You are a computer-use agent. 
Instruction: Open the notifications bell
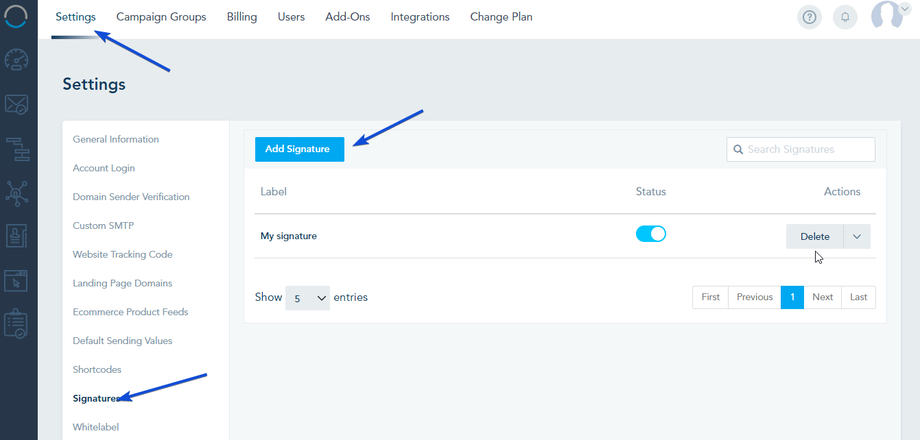845,17
